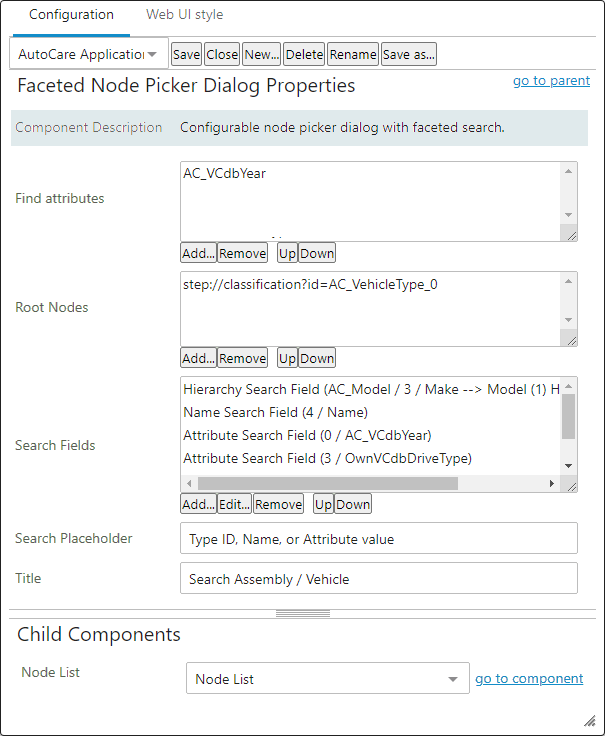Click the splitter handle above Child Components
The height and width of the screenshot is (736, 605).
303,613
